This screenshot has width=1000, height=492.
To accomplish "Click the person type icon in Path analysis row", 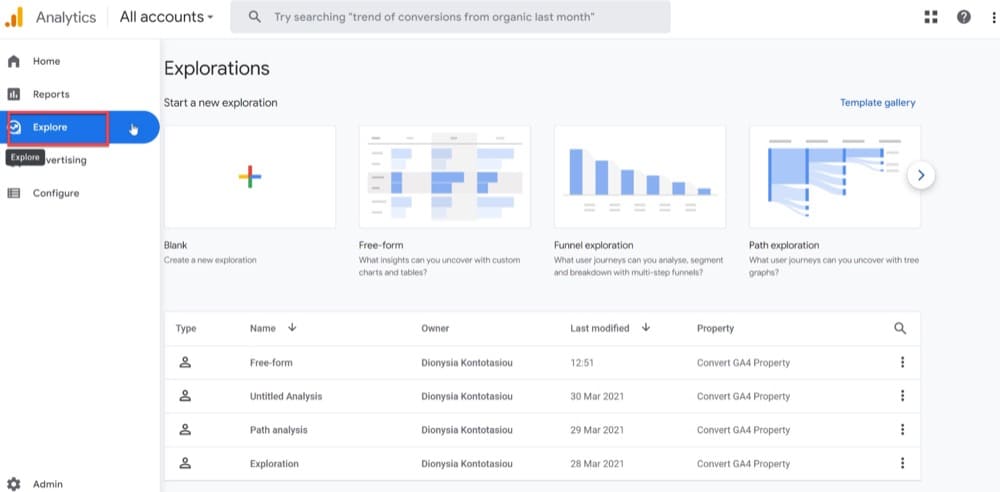I will 185,429.
